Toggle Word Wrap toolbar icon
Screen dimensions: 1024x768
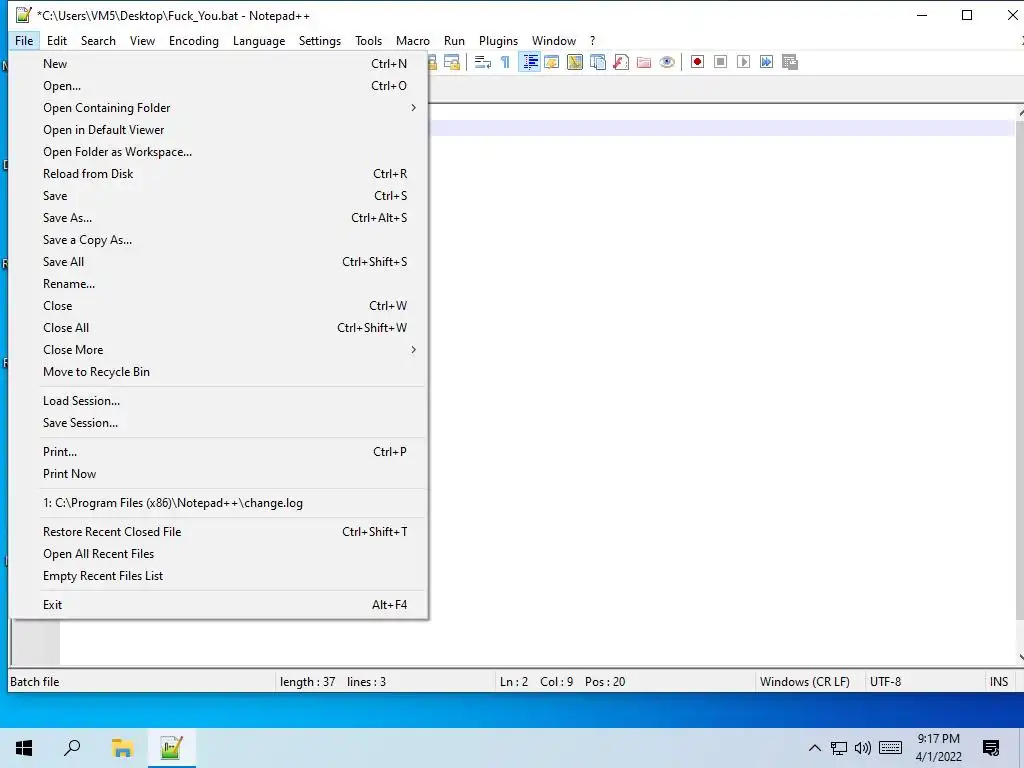pos(483,62)
